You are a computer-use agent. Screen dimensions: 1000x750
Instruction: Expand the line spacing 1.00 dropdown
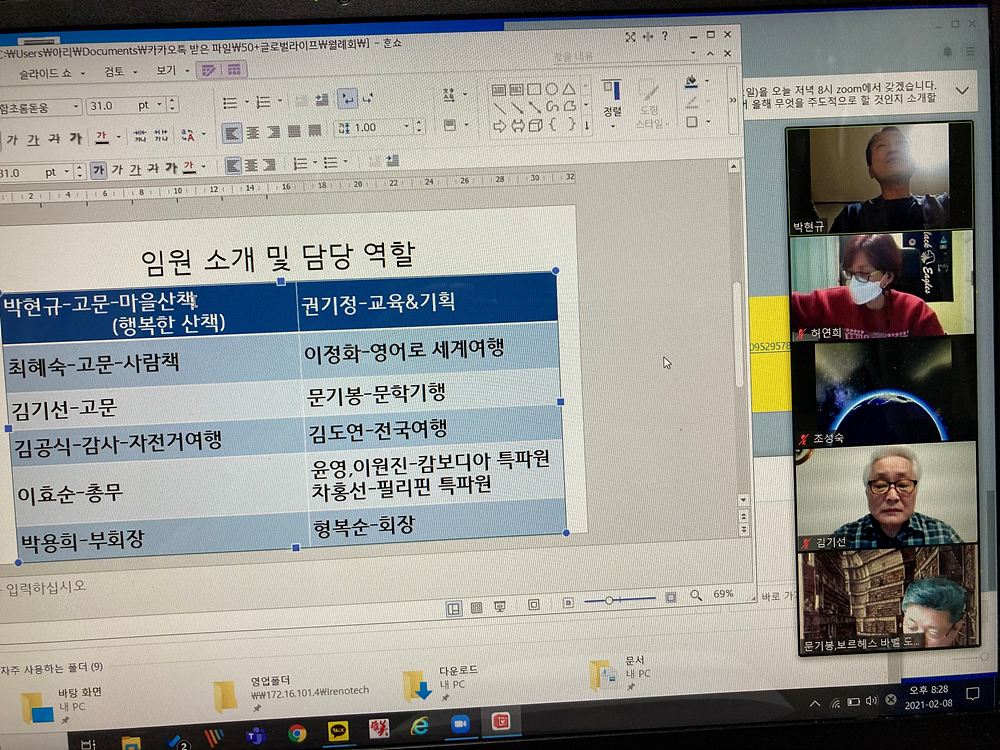click(407, 127)
